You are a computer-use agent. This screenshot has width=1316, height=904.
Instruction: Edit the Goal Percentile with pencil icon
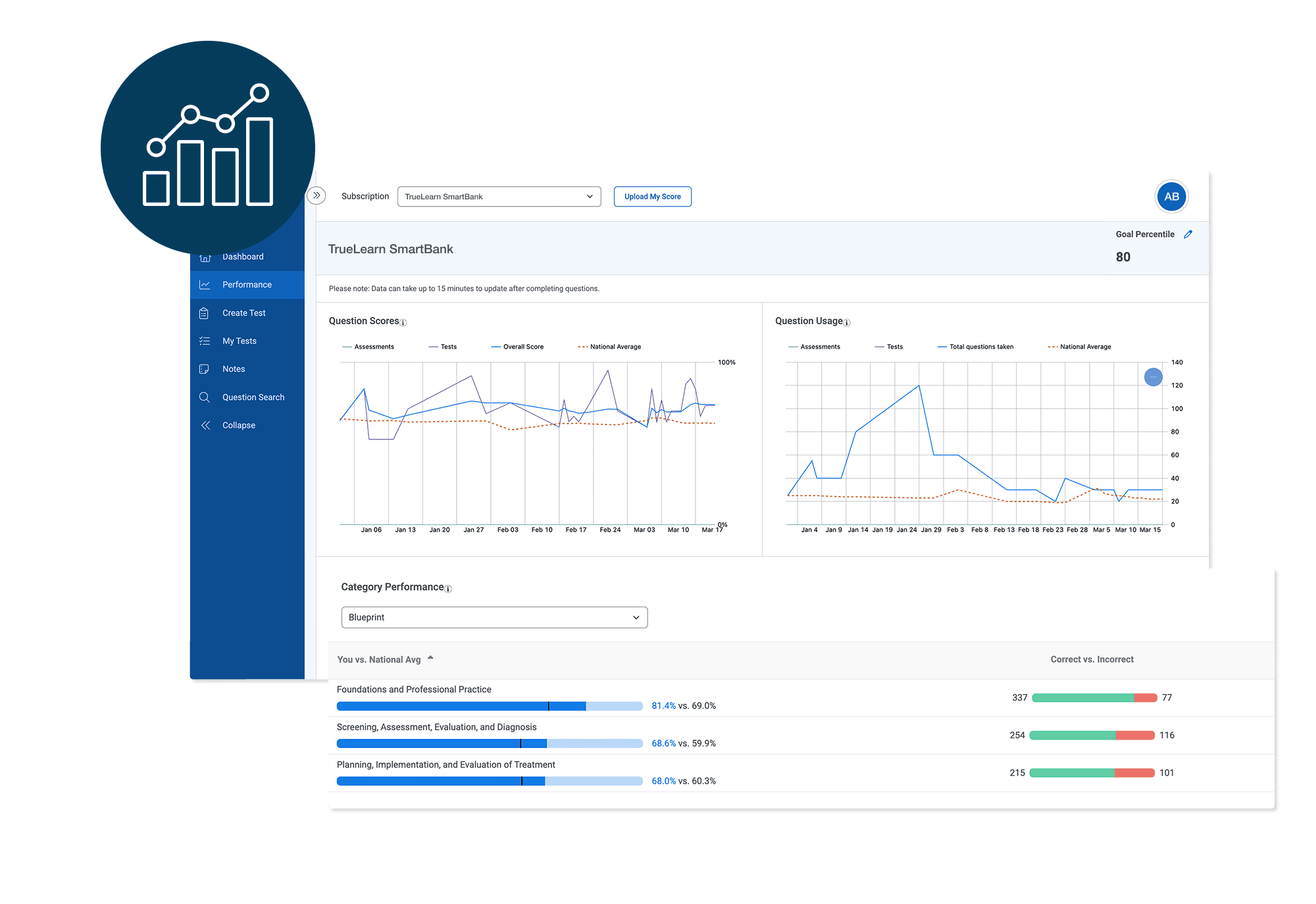[x=1188, y=234]
